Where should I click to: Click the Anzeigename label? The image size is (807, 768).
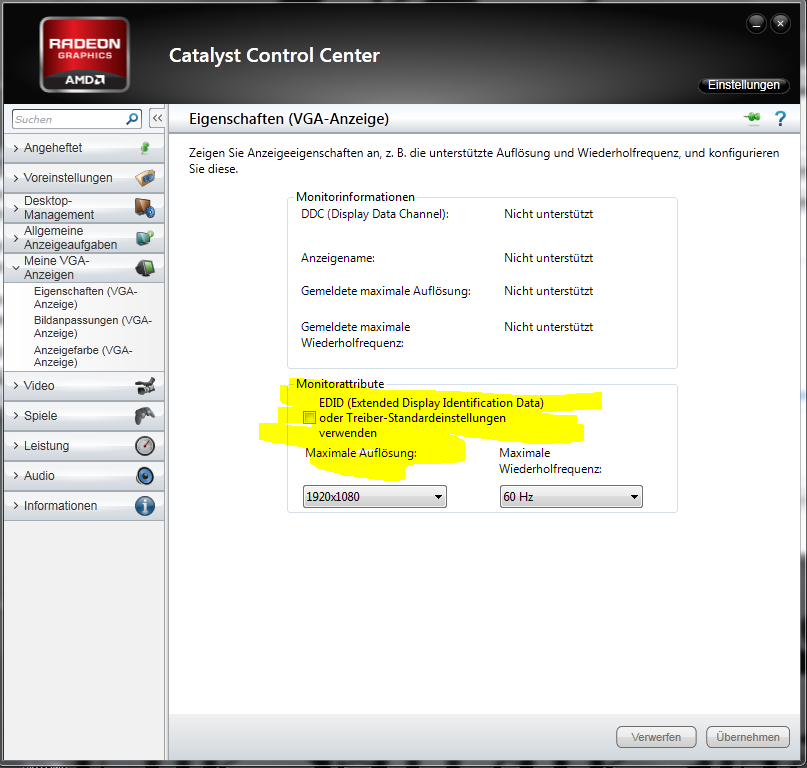(x=338, y=258)
